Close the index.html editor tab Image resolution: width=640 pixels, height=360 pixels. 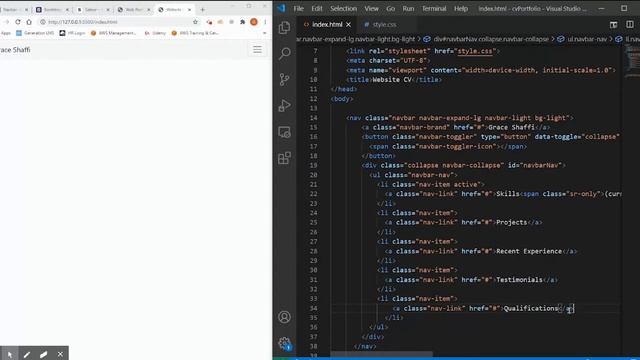pos(348,24)
